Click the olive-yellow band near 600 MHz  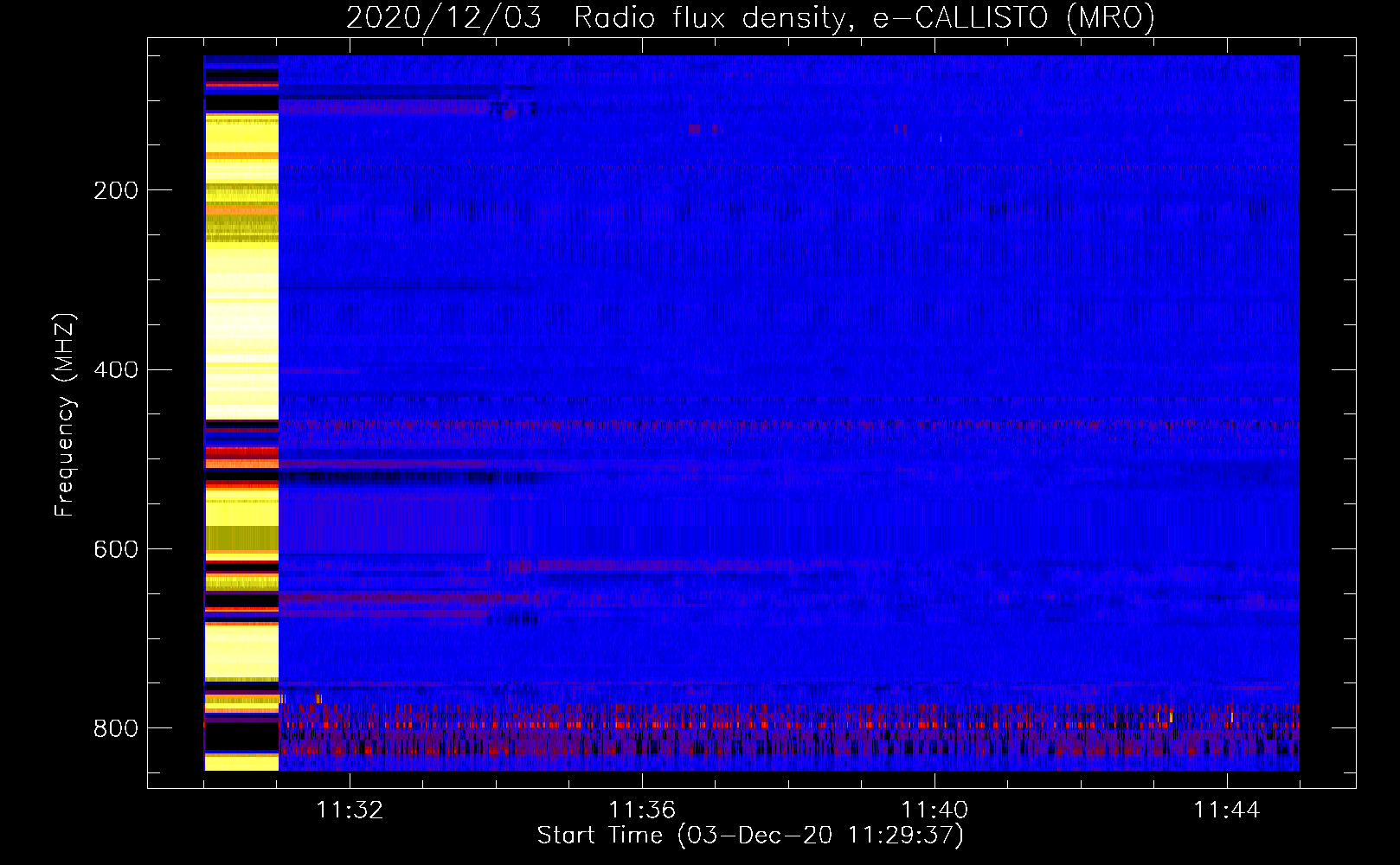pos(241,538)
